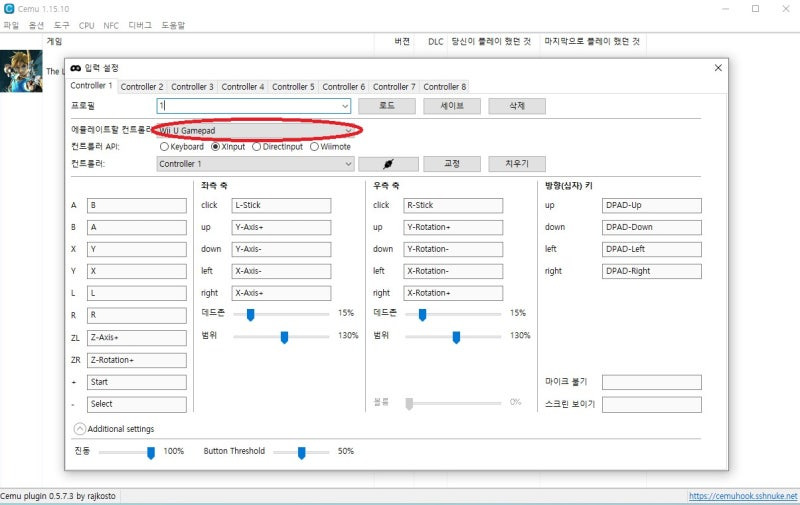This screenshot has height=505, width=800.
Task: Click the controller icon in the input settings dialog title
Action: coord(76,68)
